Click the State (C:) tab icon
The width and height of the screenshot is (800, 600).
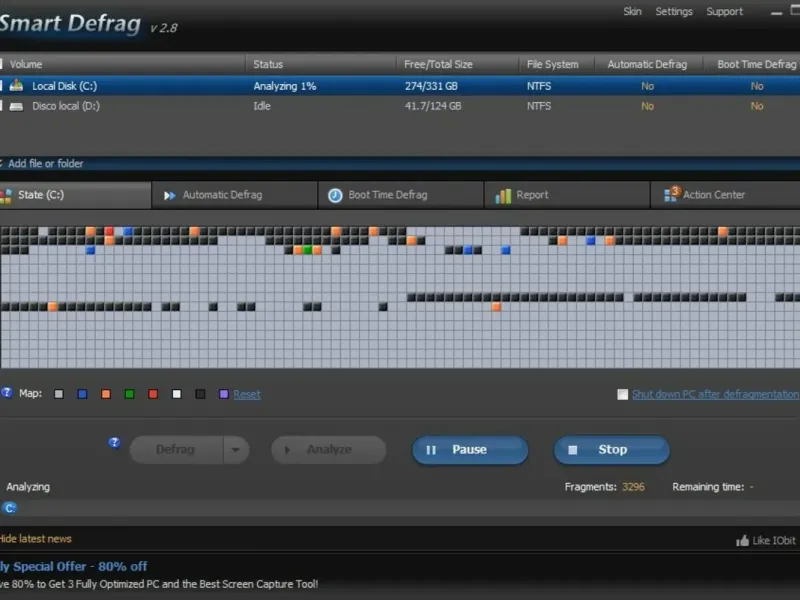[x=6, y=196]
